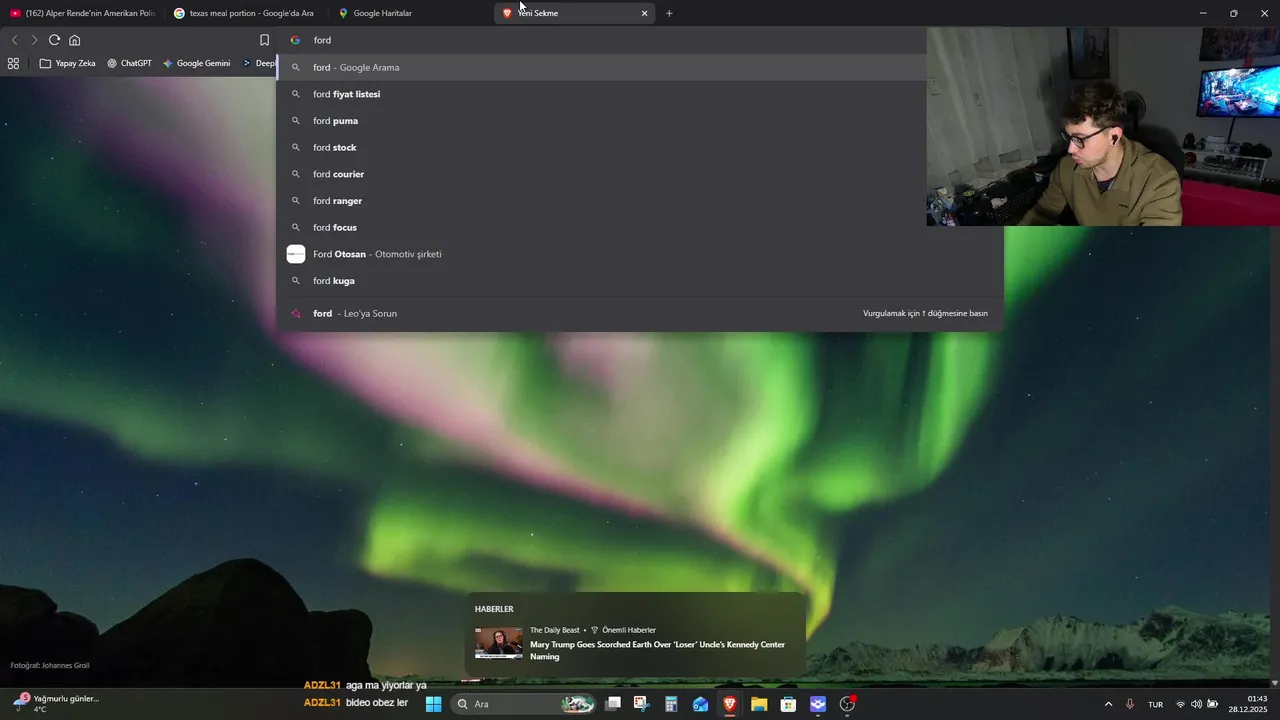Viewport: 1280px width, 720px height.
Task: Open the Ford Otosan company suggestion
Action: click(x=640, y=254)
